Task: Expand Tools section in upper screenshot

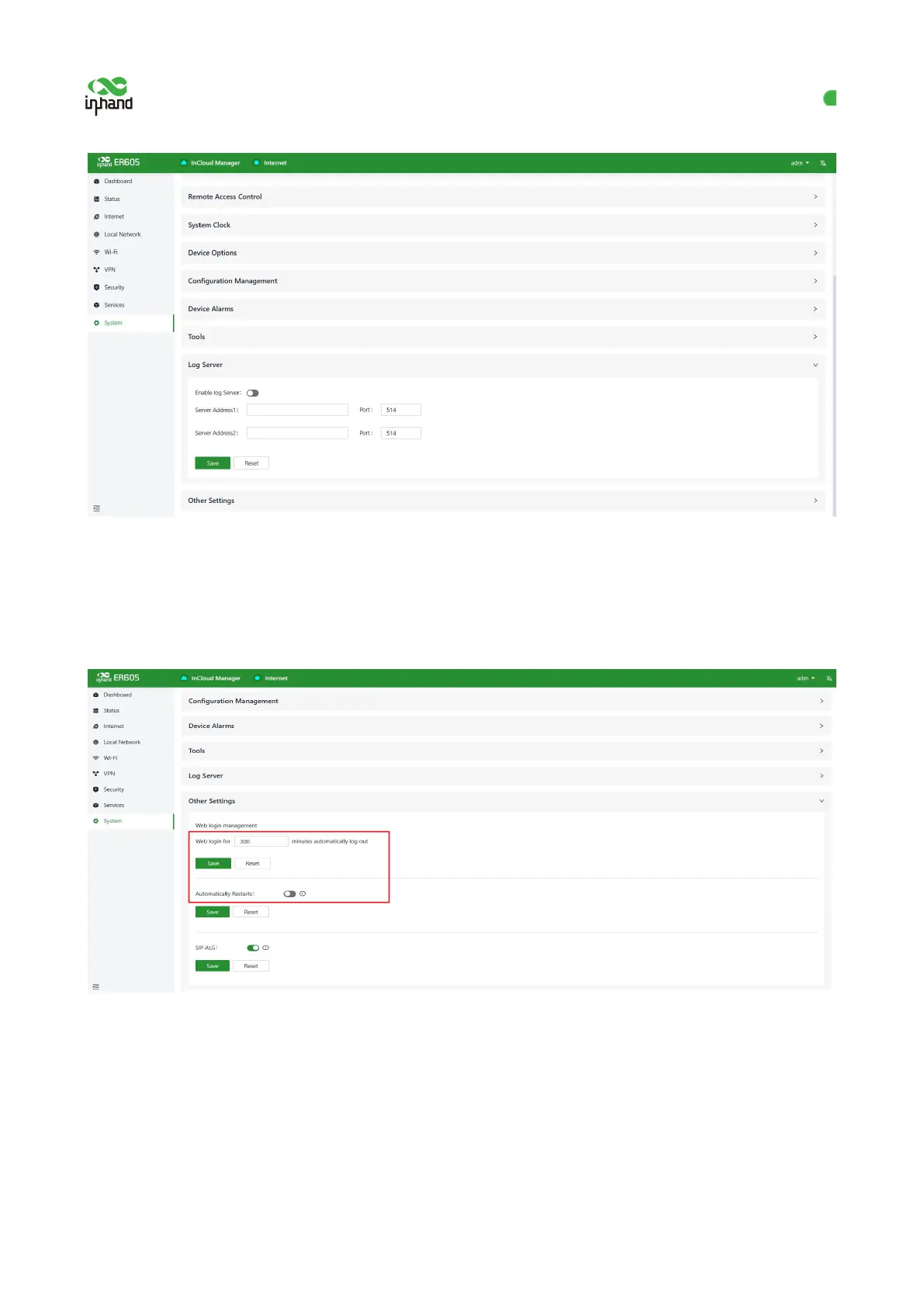Action: coord(503,337)
